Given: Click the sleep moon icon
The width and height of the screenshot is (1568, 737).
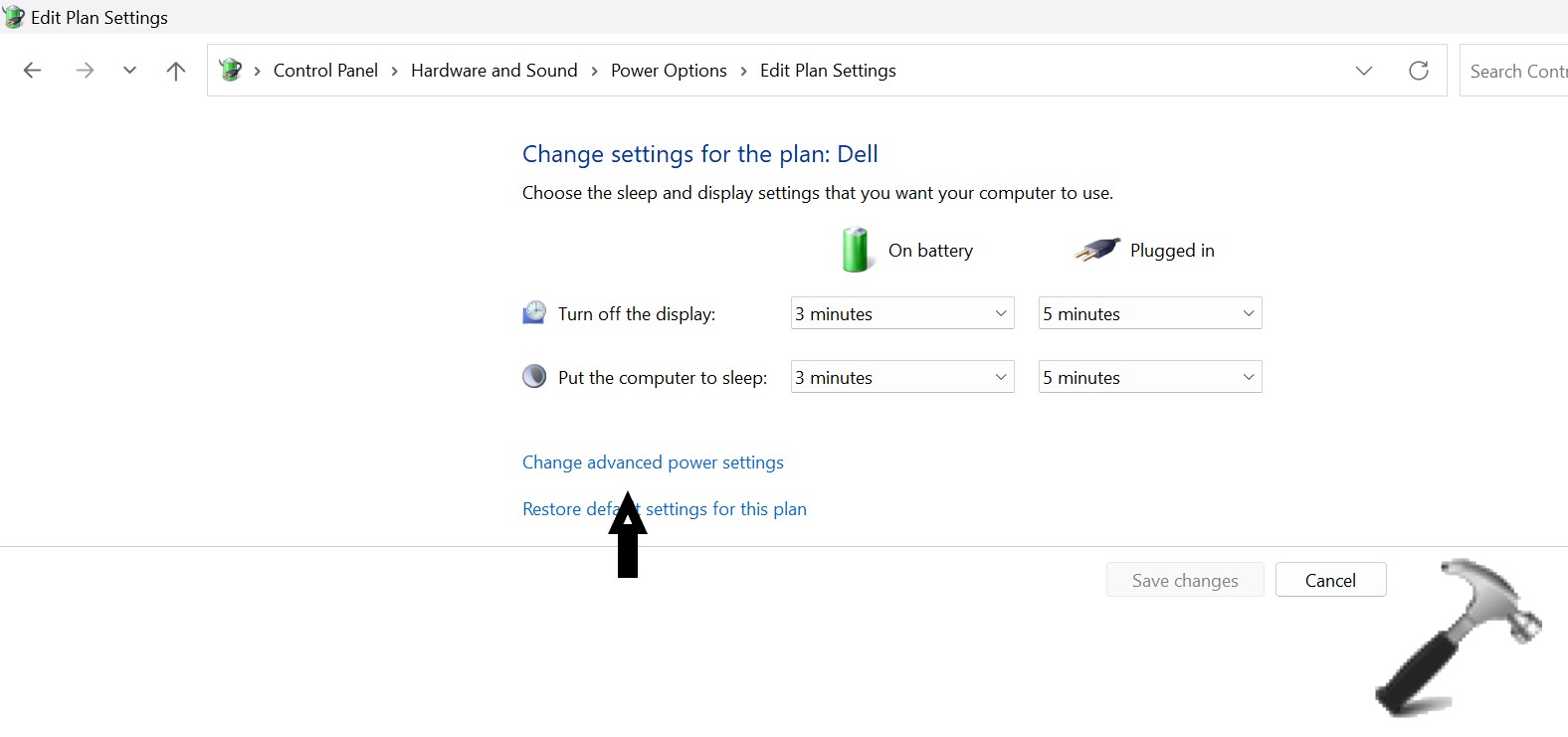Looking at the screenshot, I should 534,377.
